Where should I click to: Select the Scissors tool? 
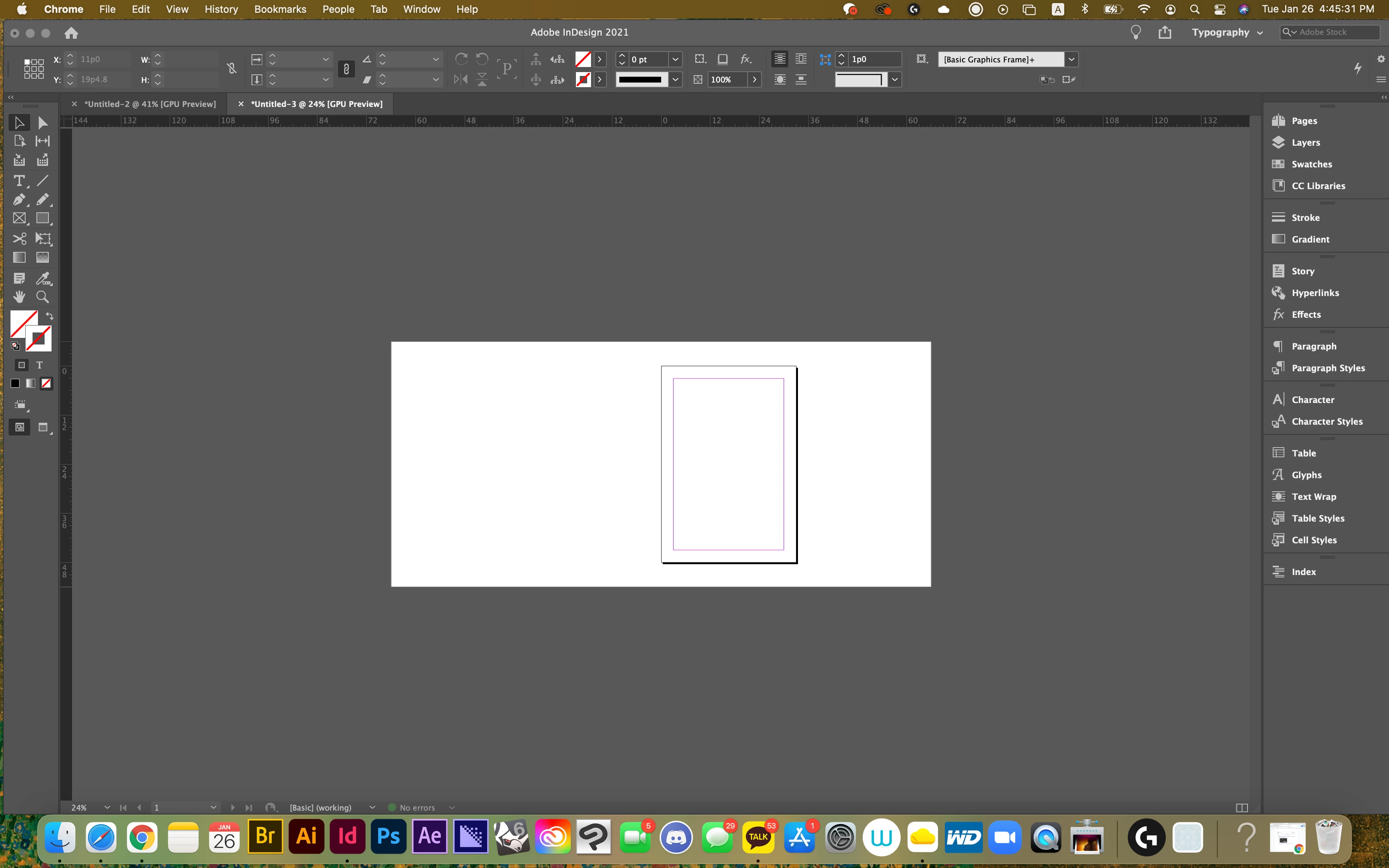[19, 238]
